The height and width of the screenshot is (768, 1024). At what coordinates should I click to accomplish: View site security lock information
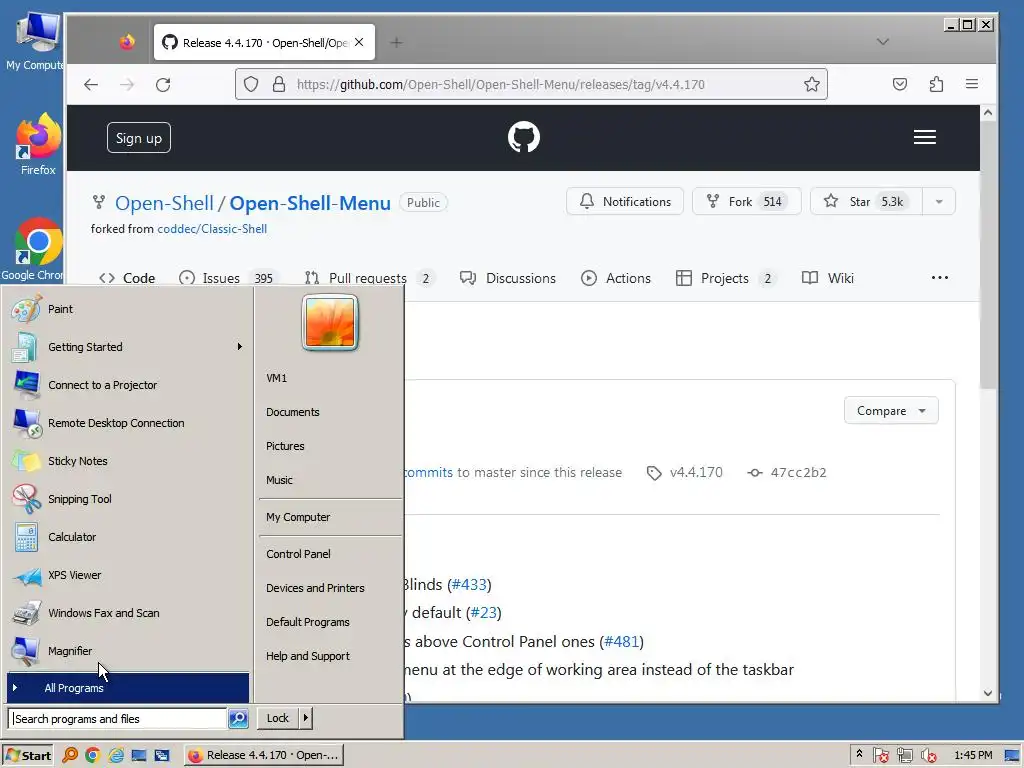pos(279,84)
